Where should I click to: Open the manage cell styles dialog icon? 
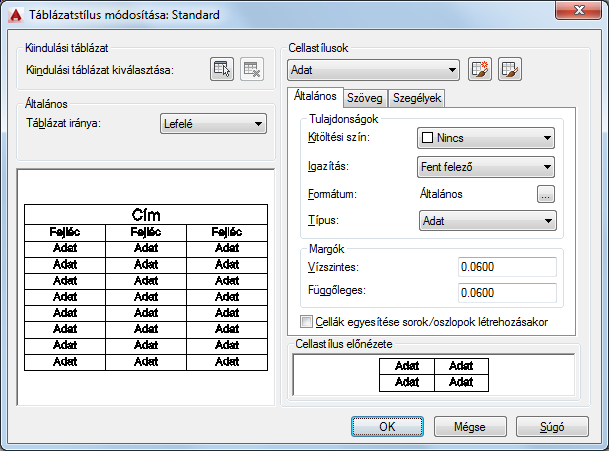click(x=510, y=69)
